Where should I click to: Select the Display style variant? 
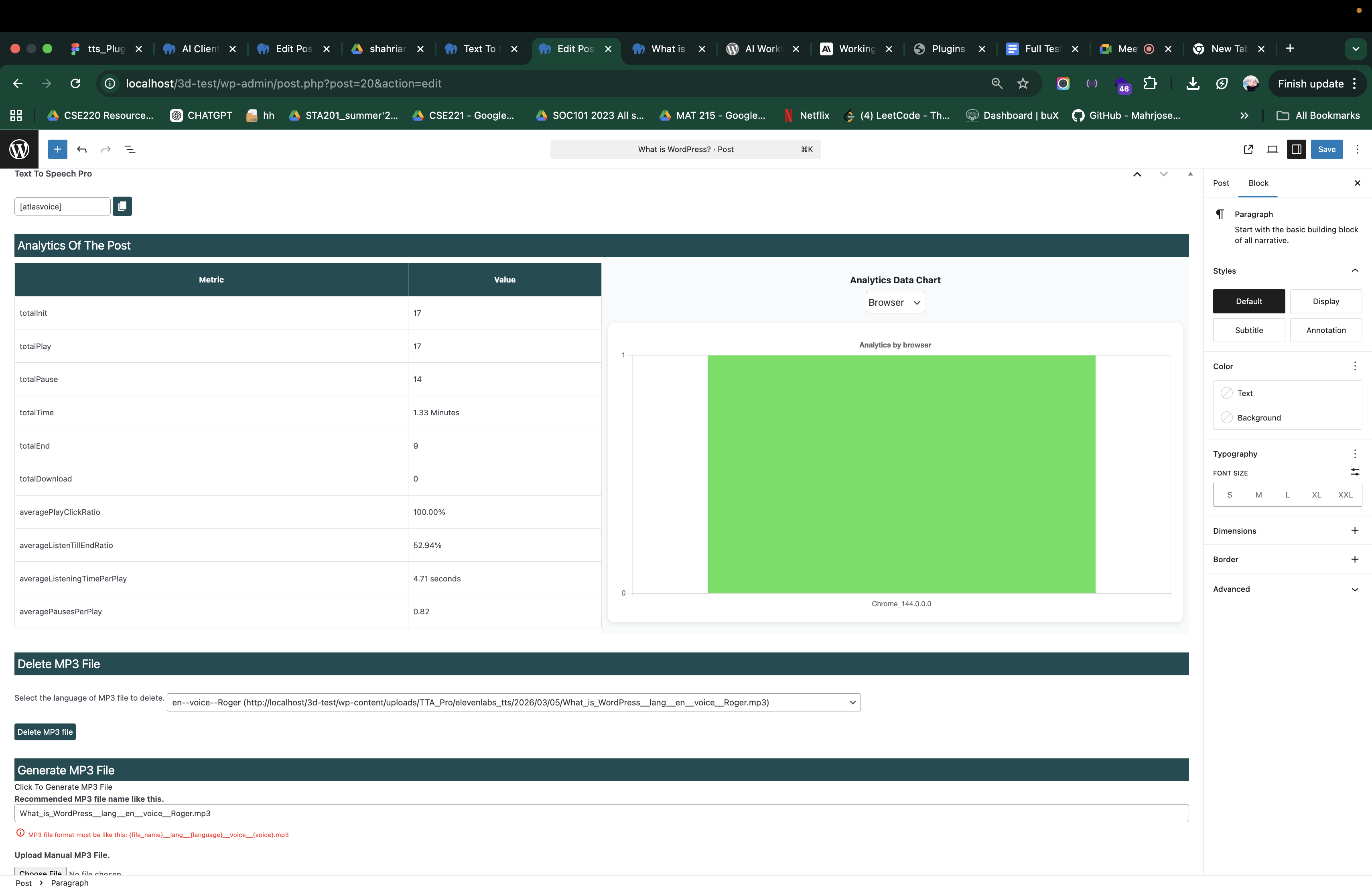point(1326,301)
